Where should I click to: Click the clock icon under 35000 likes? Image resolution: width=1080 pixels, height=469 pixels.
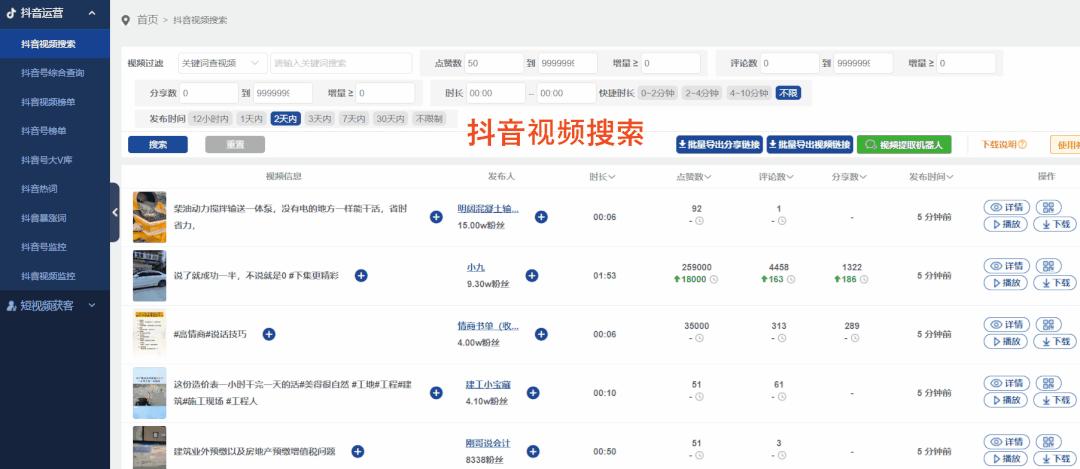pyautogui.click(x=699, y=338)
